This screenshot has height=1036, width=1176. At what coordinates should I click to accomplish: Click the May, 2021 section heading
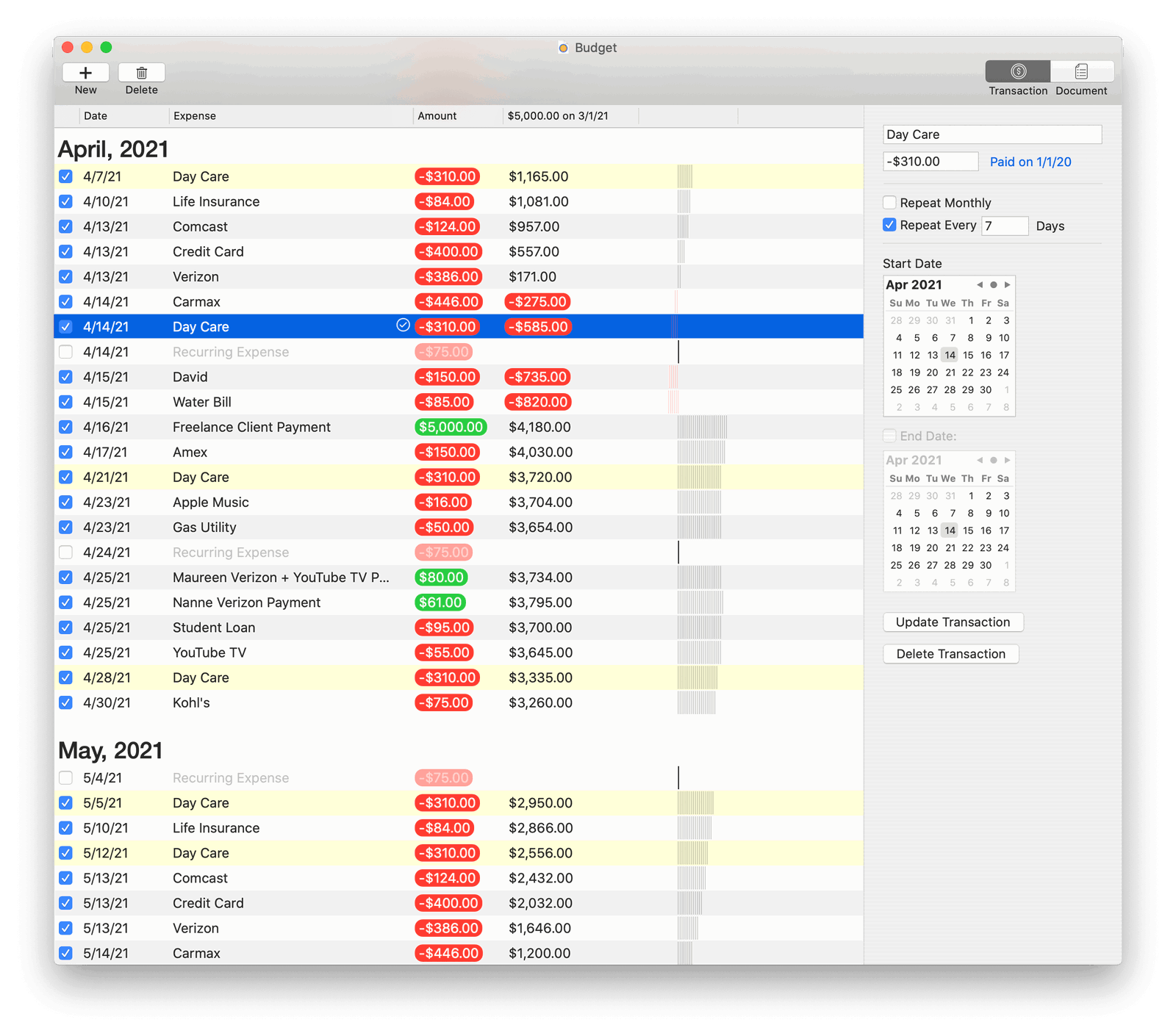click(110, 750)
